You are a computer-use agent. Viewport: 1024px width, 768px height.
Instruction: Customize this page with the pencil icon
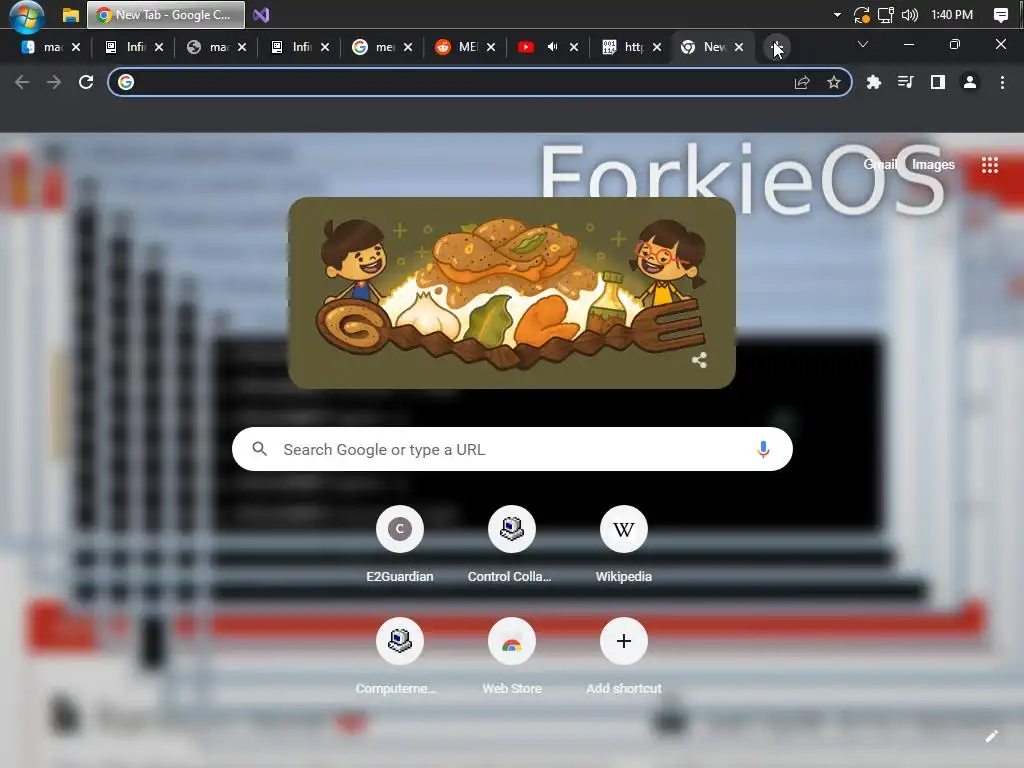click(x=991, y=737)
